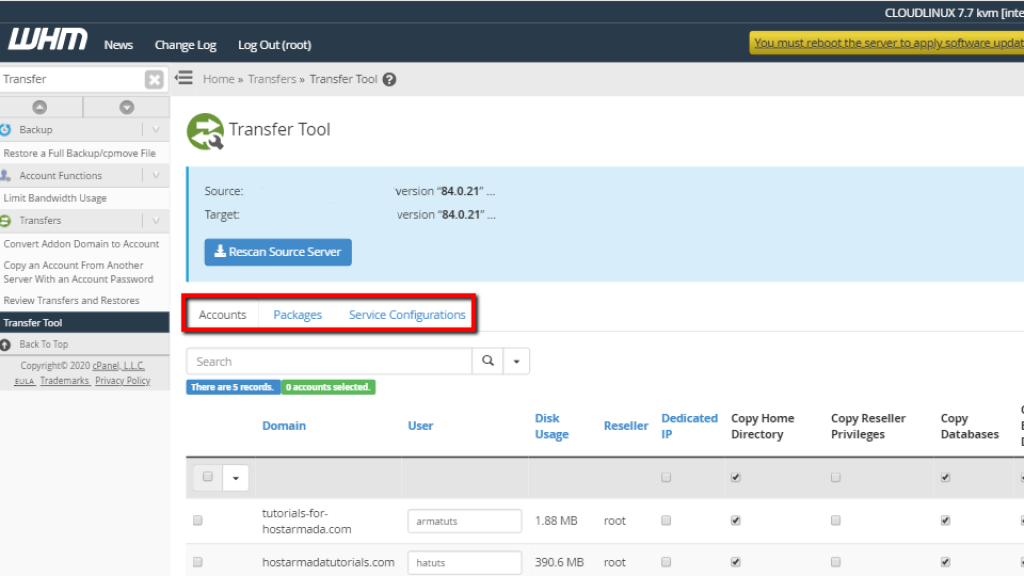Click the Back To Top arrow icon
1024x576 pixels.
[6, 344]
